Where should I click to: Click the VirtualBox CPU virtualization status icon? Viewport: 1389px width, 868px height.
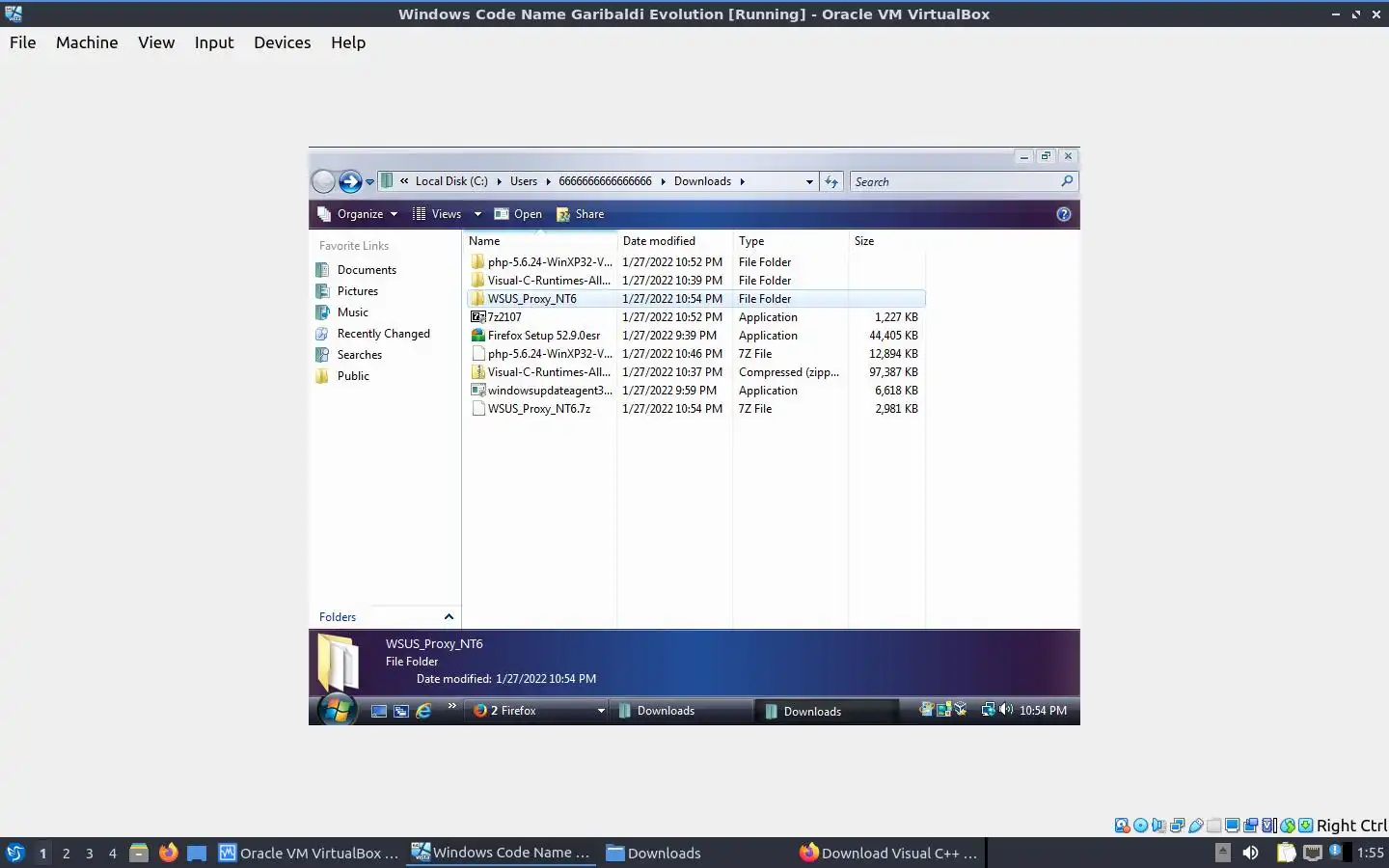(x=1269, y=826)
